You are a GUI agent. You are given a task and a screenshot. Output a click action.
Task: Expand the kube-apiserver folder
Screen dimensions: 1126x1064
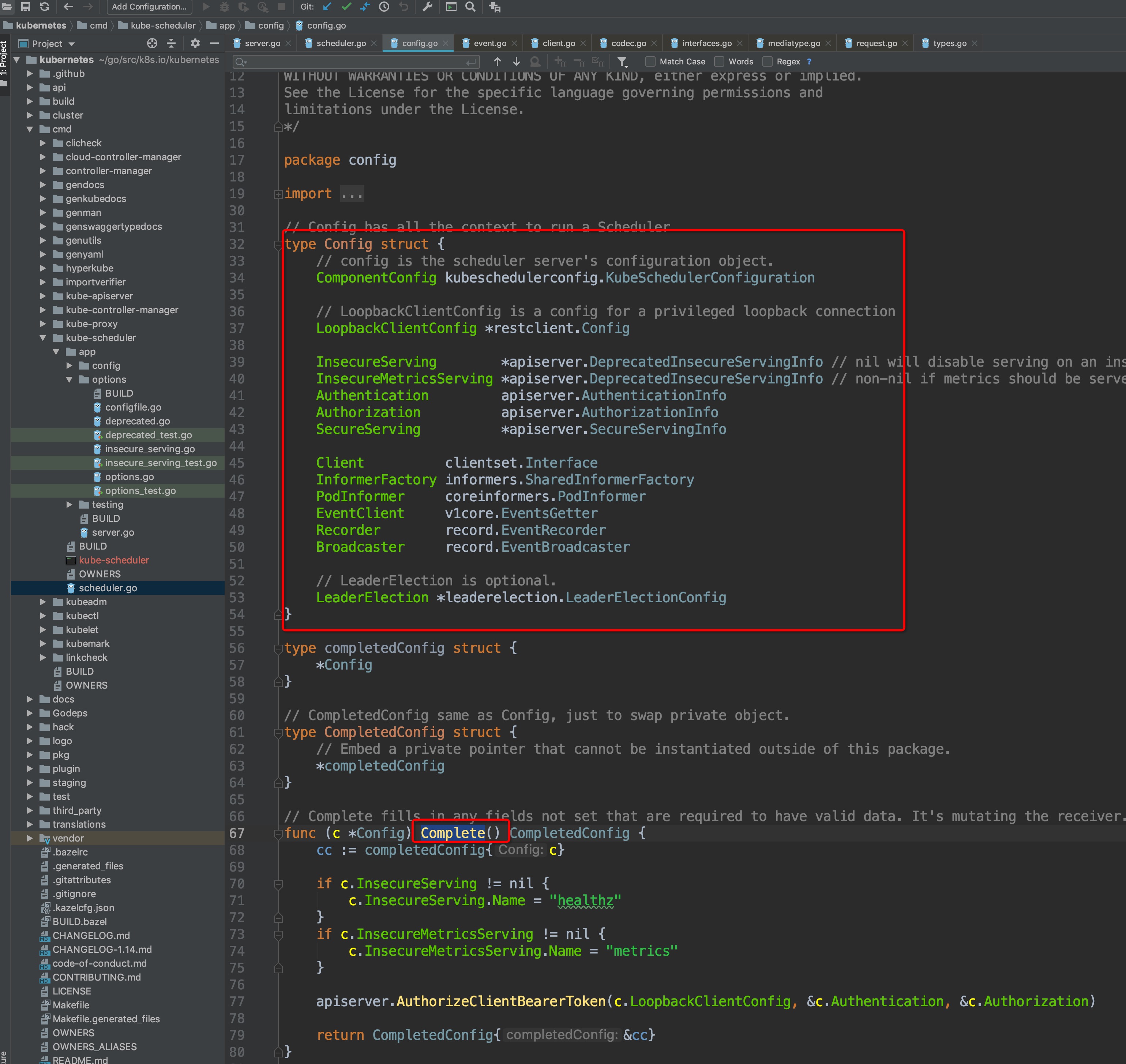click(x=43, y=296)
